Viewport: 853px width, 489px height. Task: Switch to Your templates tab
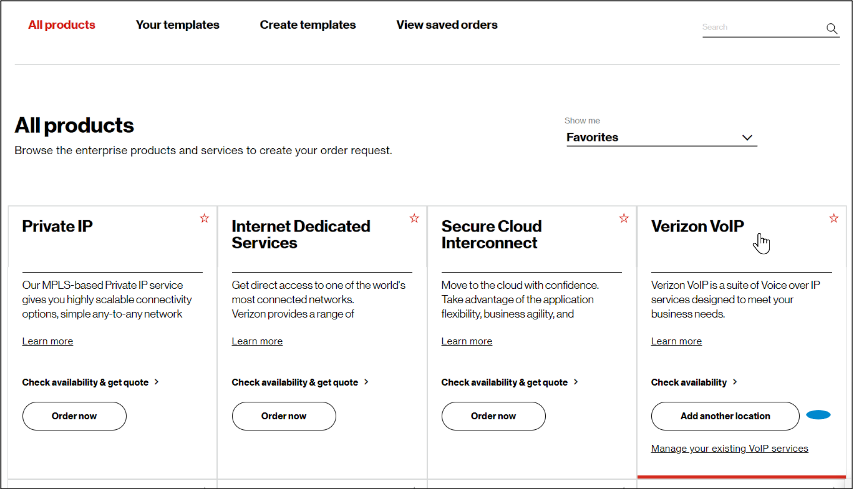(177, 25)
